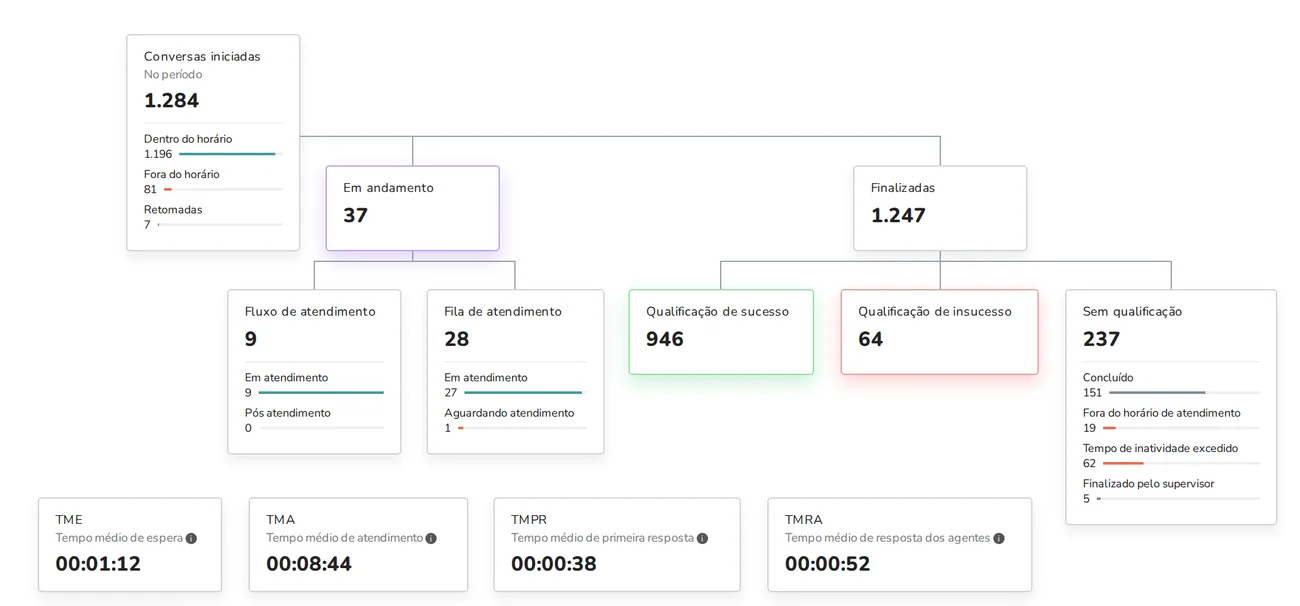
Task: Select the TMPR time "00:00:38"
Action: pos(554,564)
